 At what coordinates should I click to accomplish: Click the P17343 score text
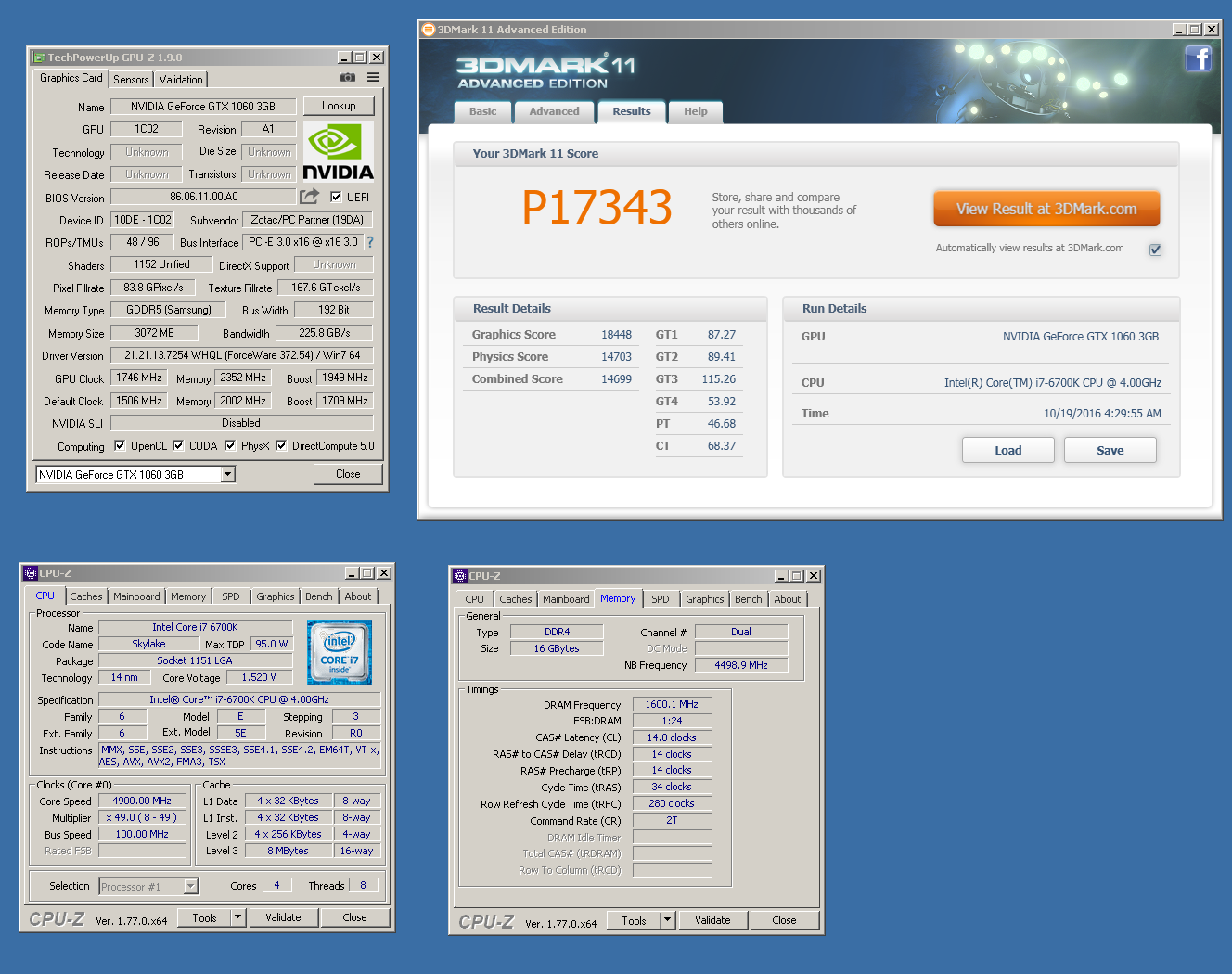tap(597, 208)
